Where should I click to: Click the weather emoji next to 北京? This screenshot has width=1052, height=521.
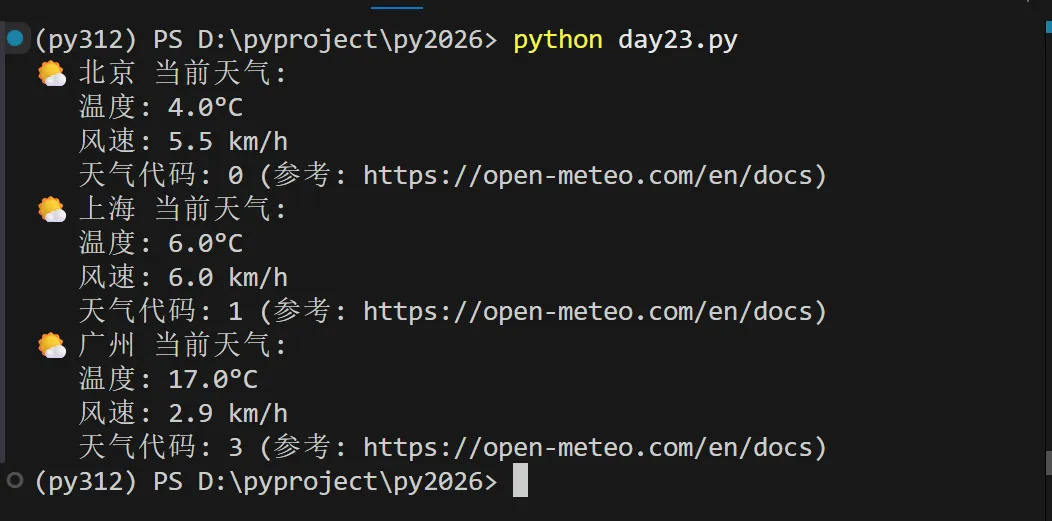[51, 73]
